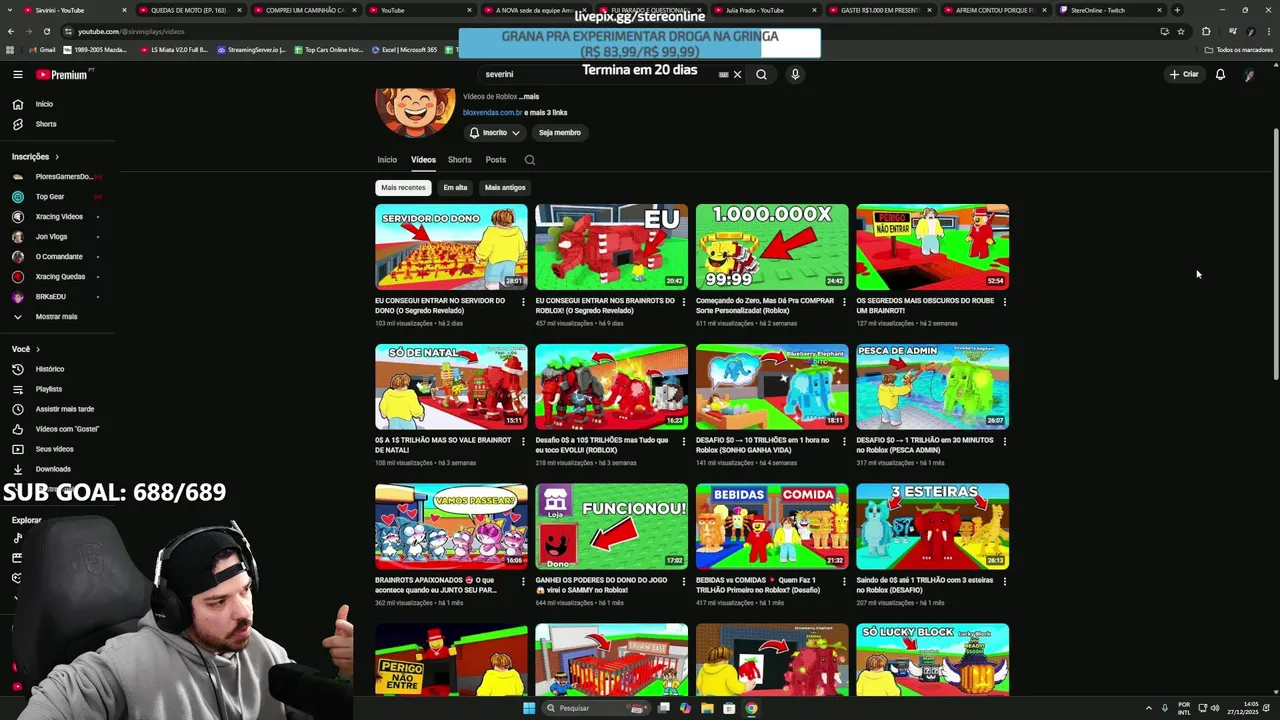Switch to the channel Shorts tab

(x=460, y=160)
